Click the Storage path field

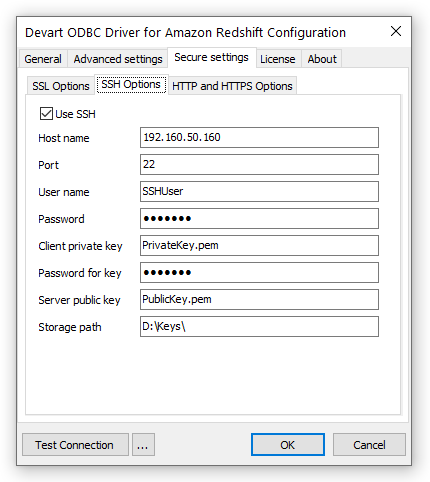259,326
